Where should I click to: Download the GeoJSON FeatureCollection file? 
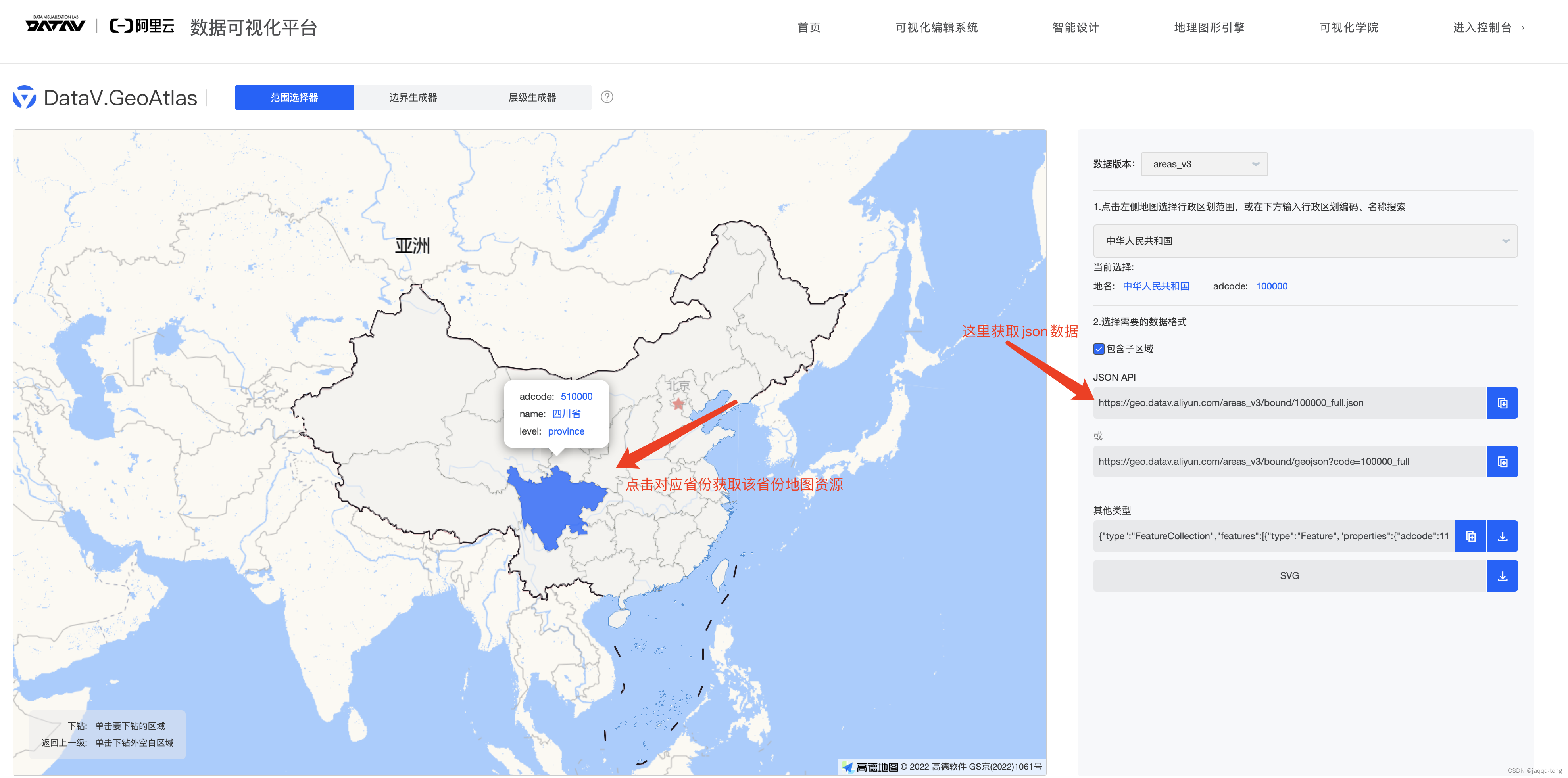click(x=1502, y=537)
